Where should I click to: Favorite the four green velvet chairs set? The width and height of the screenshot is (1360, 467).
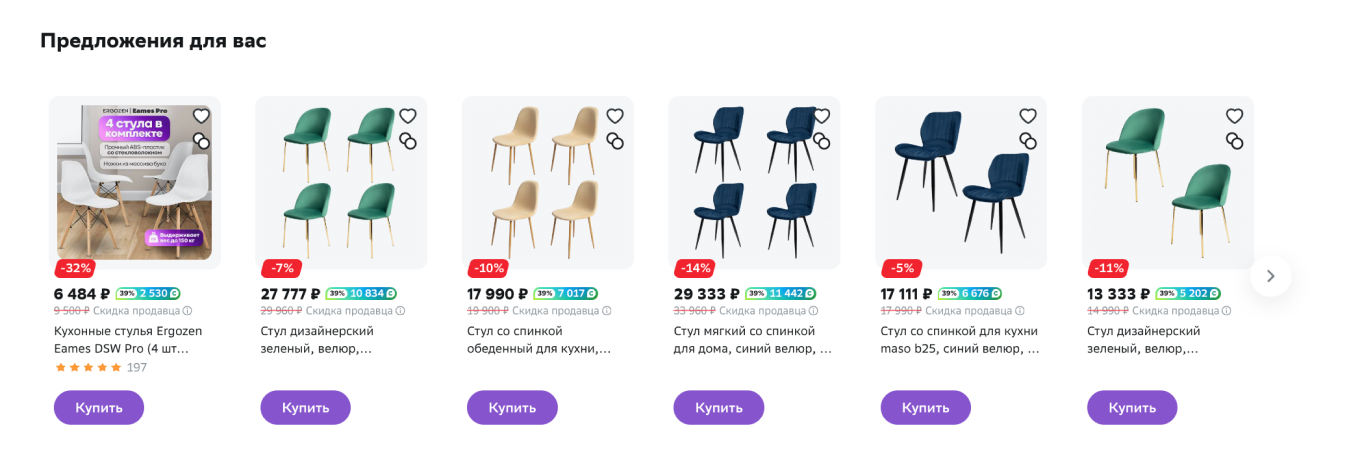[407, 116]
